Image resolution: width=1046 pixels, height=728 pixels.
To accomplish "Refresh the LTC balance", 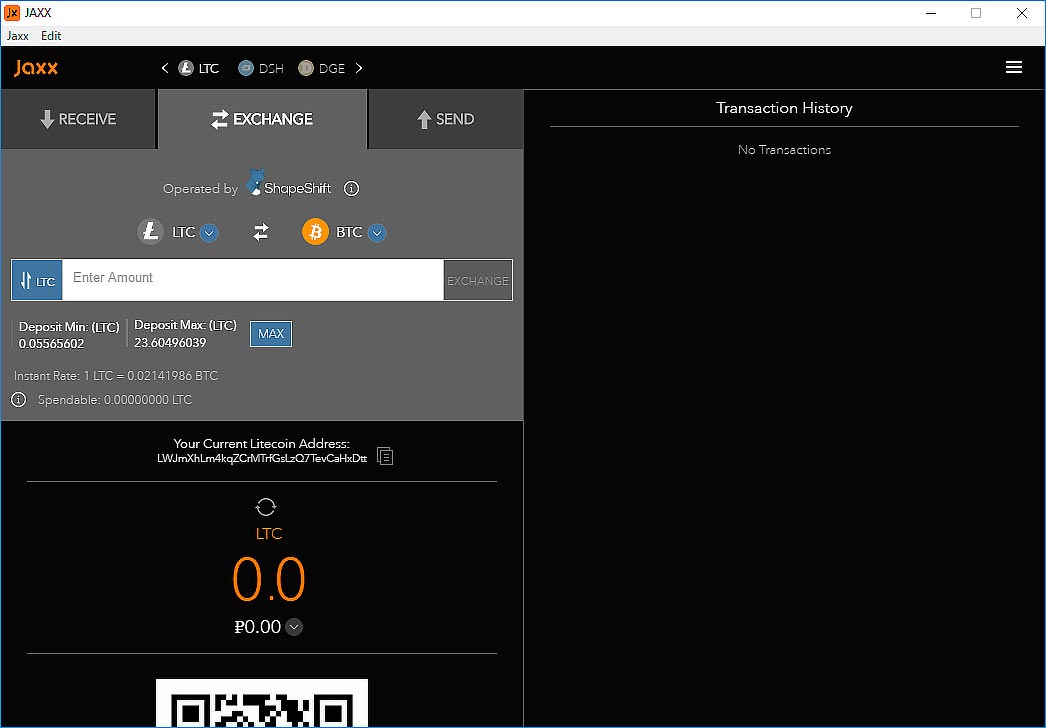I will (266, 507).
